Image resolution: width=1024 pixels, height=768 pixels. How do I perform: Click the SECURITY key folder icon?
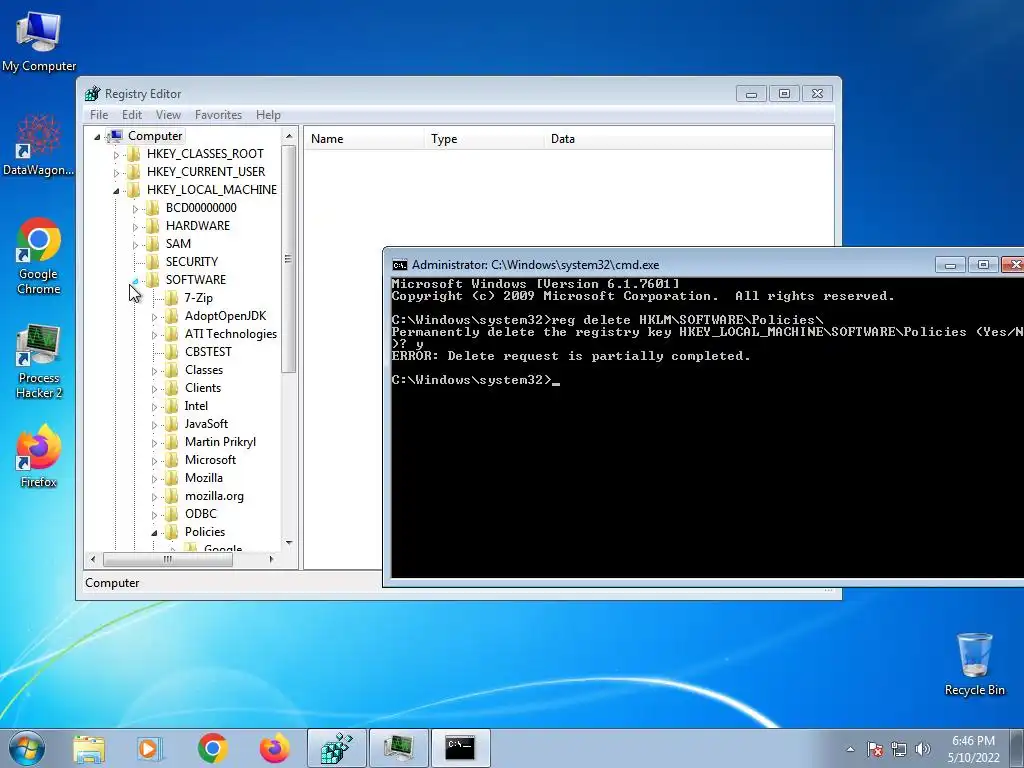(x=152, y=262)
